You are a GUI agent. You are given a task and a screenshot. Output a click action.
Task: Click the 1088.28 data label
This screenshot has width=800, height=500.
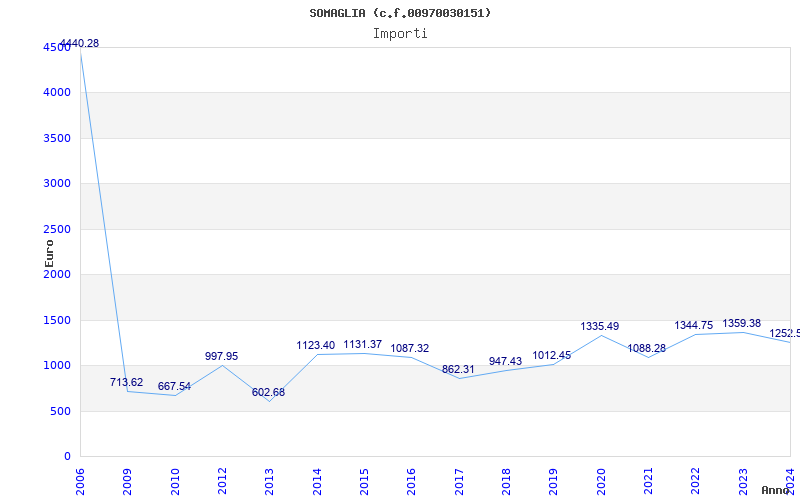point(646,348)
